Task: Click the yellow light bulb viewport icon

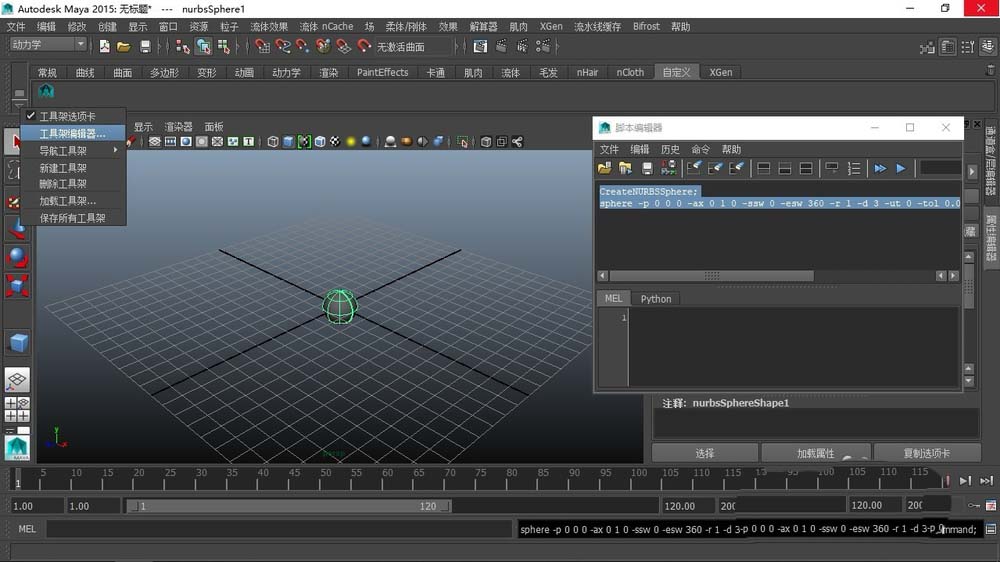Action: (x=352, y=142)
